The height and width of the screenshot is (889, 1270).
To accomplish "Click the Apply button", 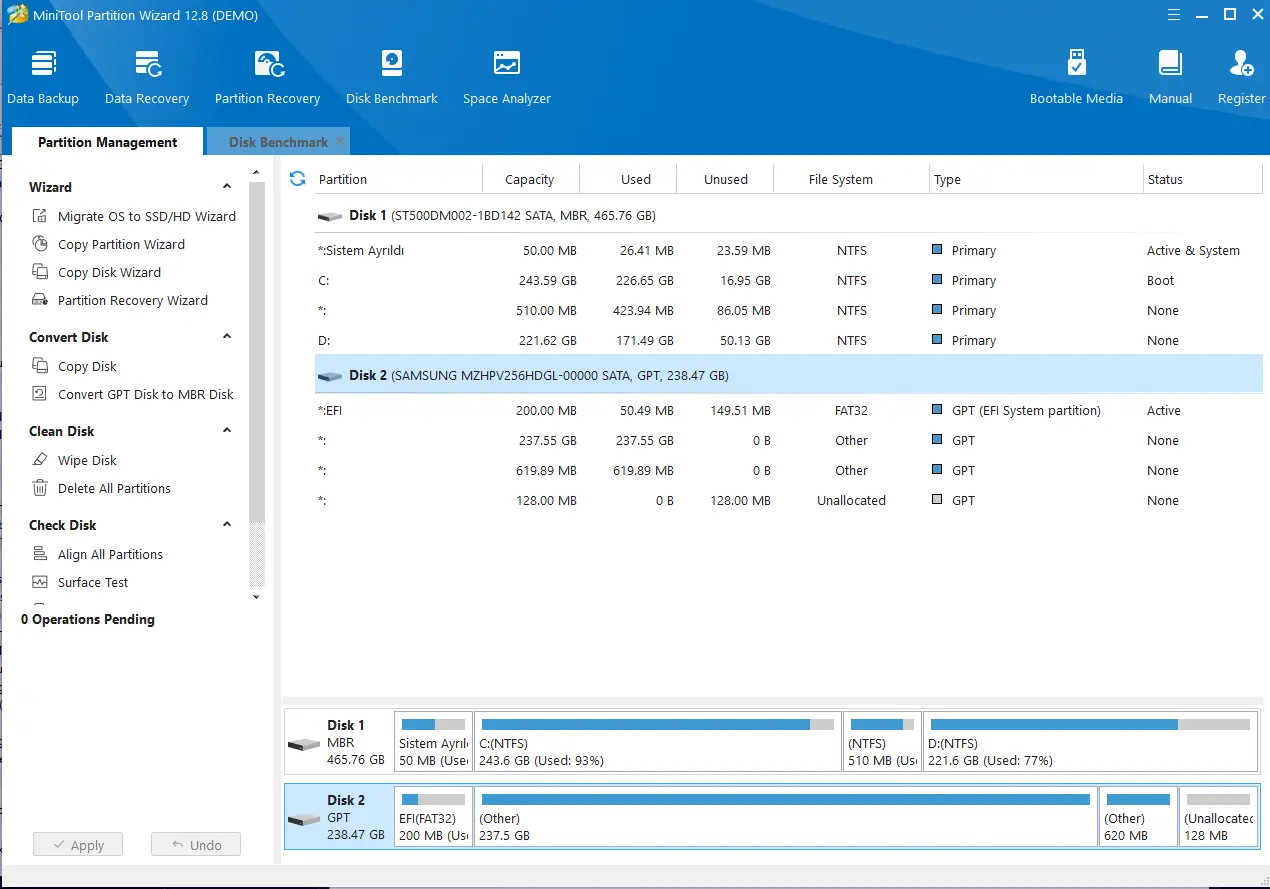I will tap(77, 845).
